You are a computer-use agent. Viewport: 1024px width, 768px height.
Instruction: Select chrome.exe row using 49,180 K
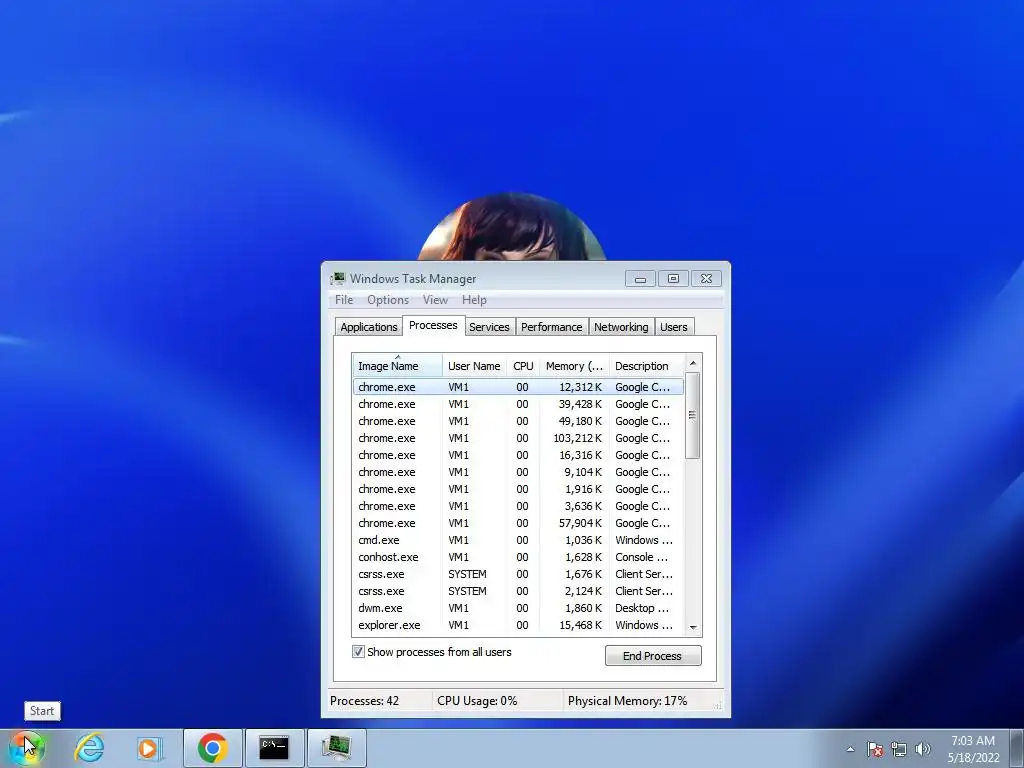519,421
